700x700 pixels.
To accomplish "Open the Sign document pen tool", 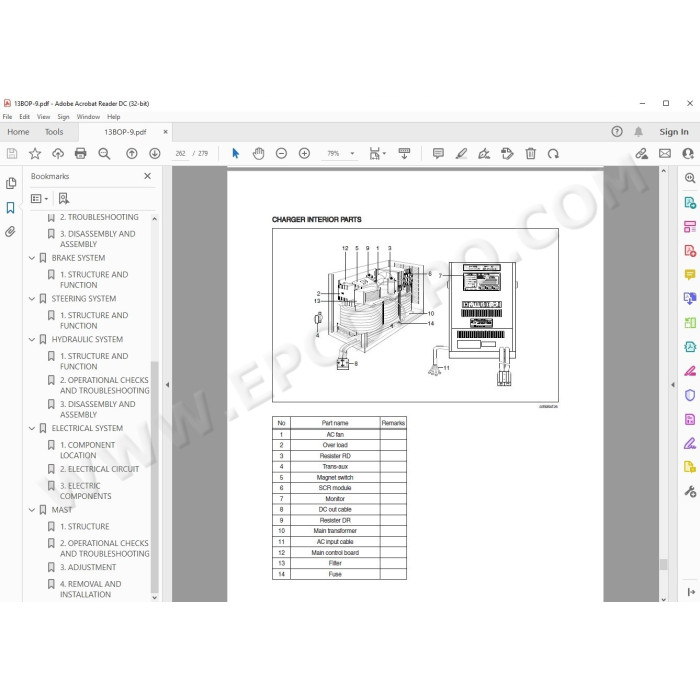I will pyautogui.click(x=484, y=154).
